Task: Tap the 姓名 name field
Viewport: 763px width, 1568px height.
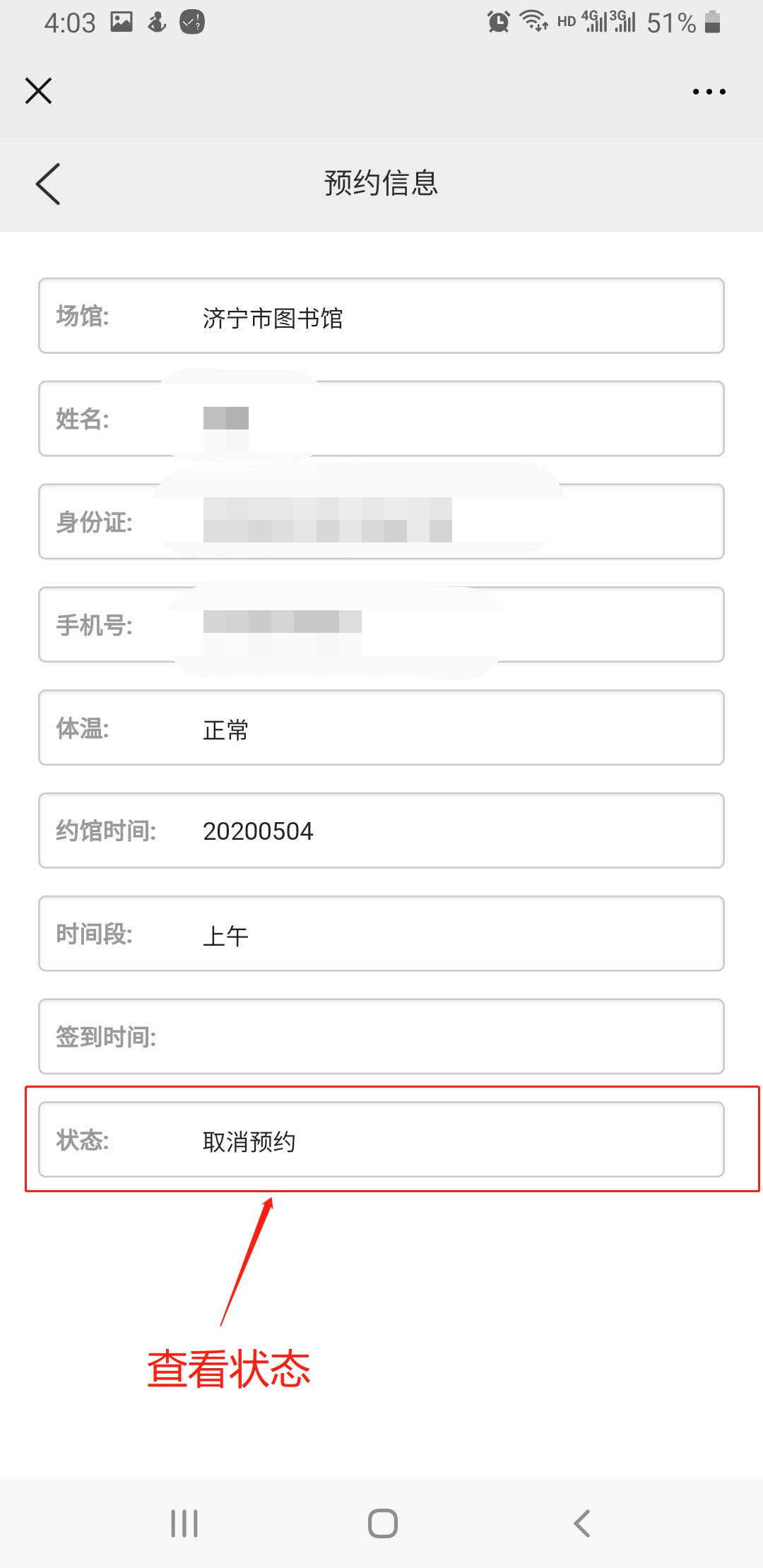Action: click(381, 419)
